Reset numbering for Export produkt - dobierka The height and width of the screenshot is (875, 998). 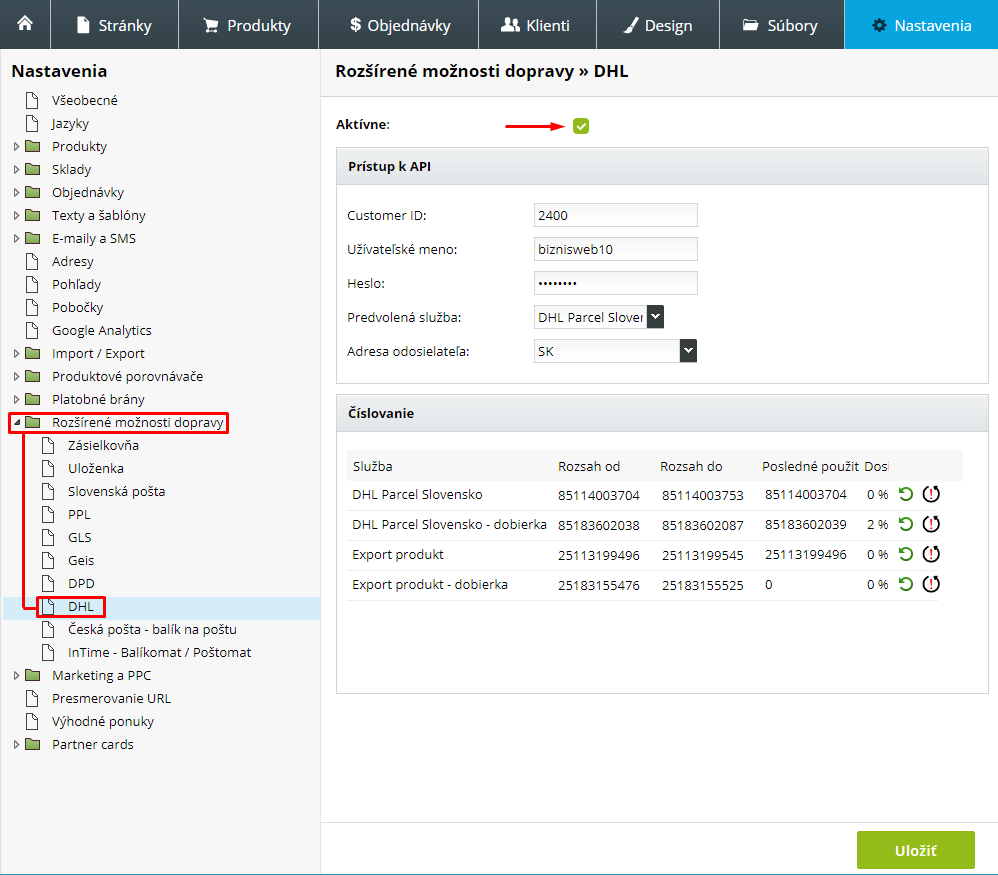coord(906,584)
